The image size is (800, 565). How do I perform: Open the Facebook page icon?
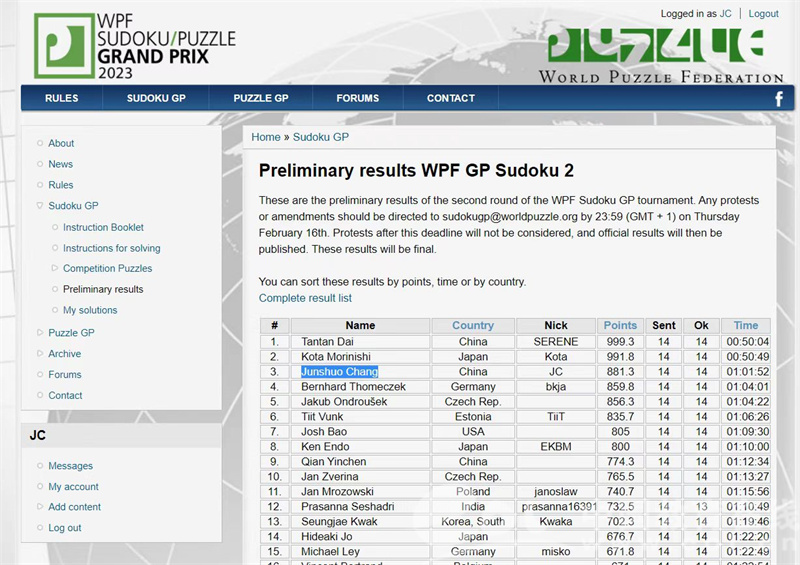pos(779,98)
